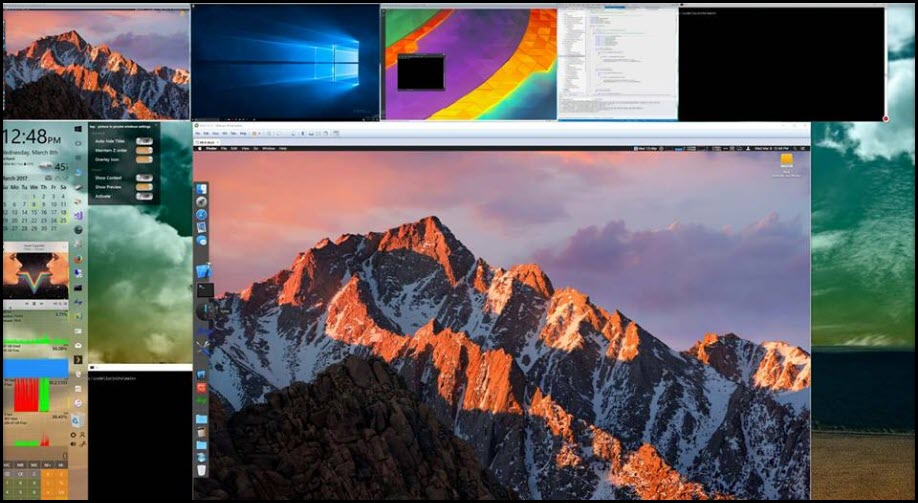Open Safari compass icon in macOS dock
Image resolution: width=918 pixels, height=503 pixels.
pyautogui.click(x=201, y=214)
